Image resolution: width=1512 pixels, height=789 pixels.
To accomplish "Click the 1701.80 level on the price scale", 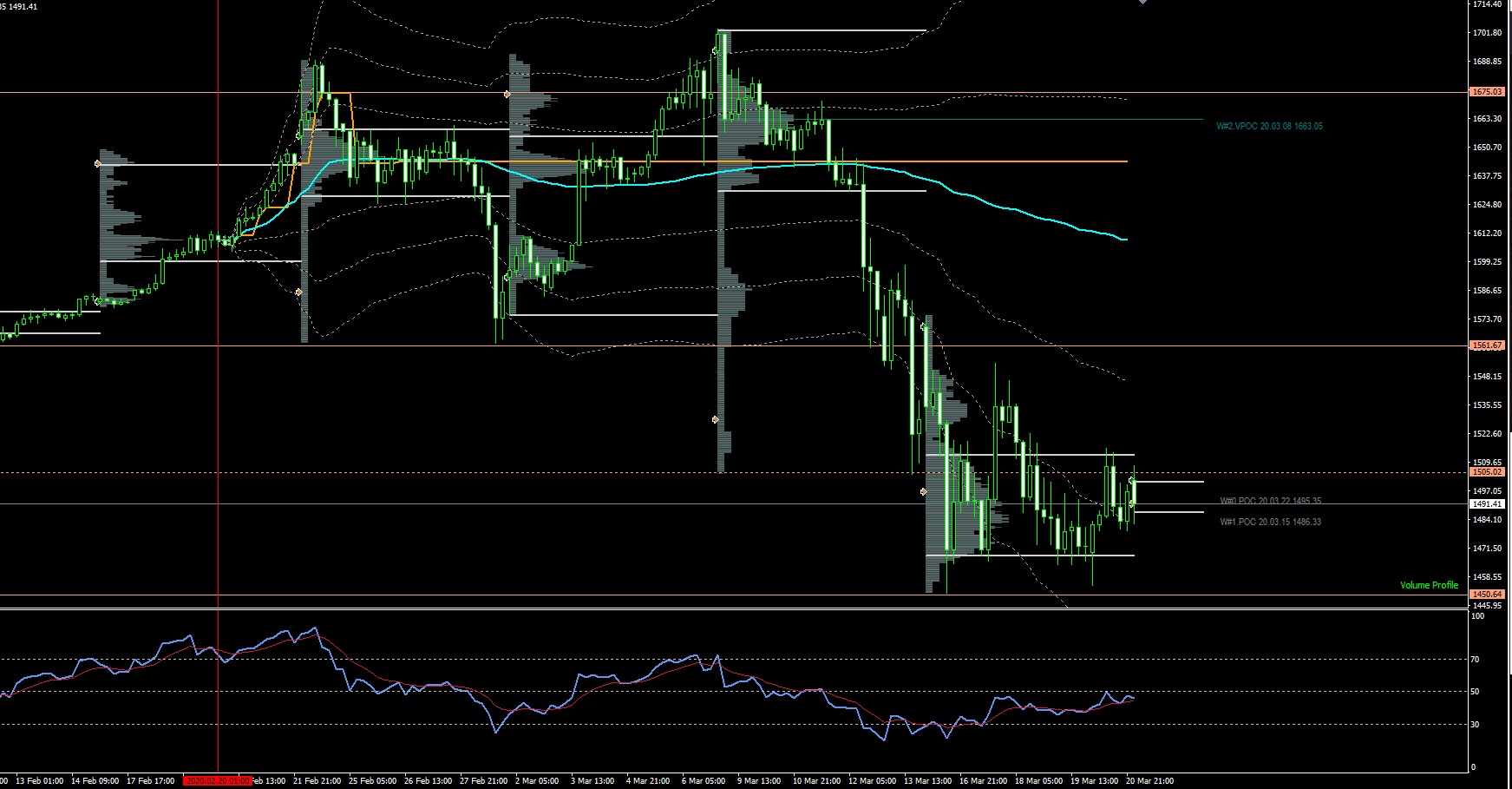I will (x=1487, y=33).
